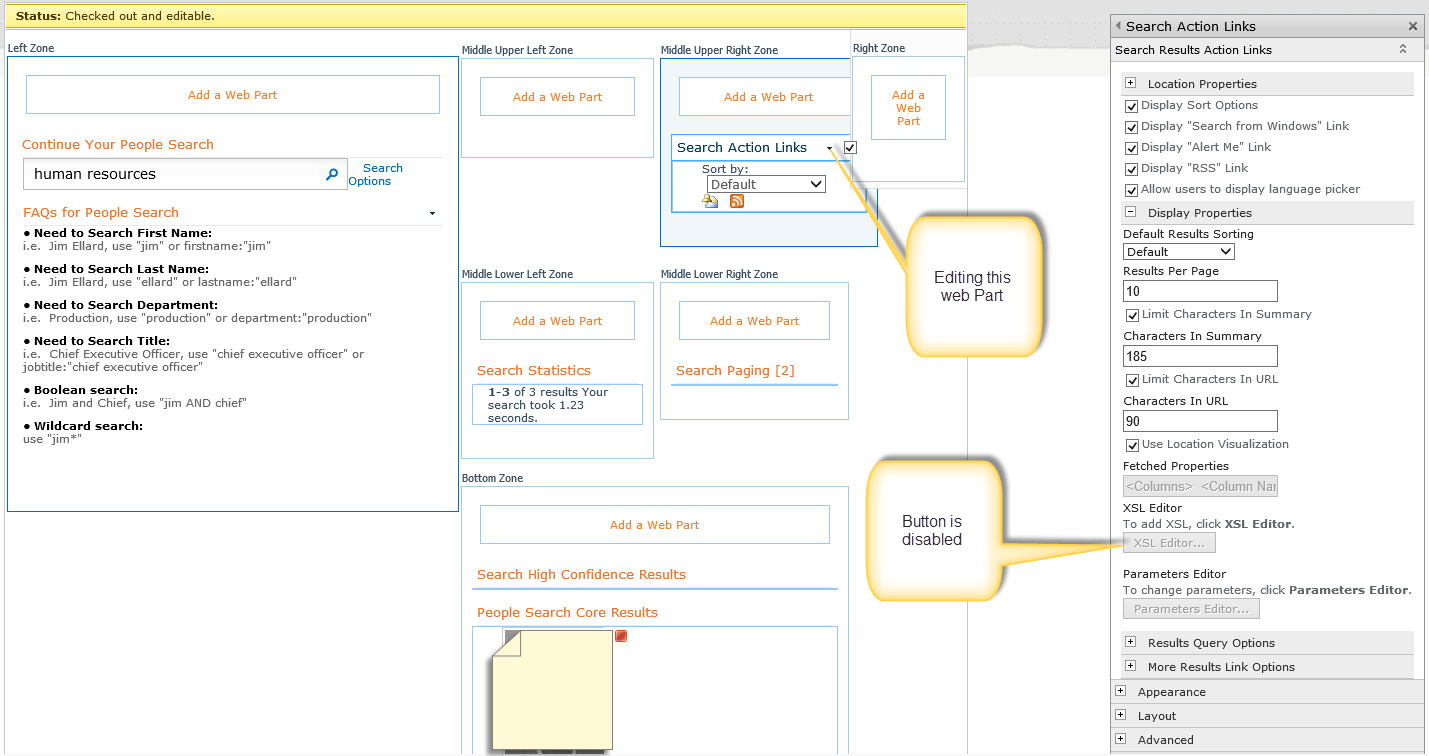Expand Location Properties section
This screenshot has height=756, width=1429.
(1131, 83)
